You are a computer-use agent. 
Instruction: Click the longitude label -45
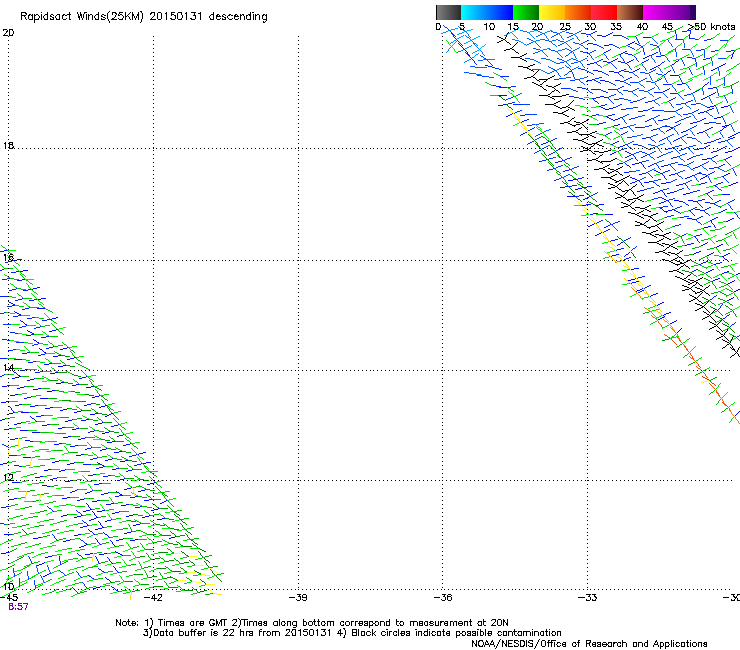point(9,598)
